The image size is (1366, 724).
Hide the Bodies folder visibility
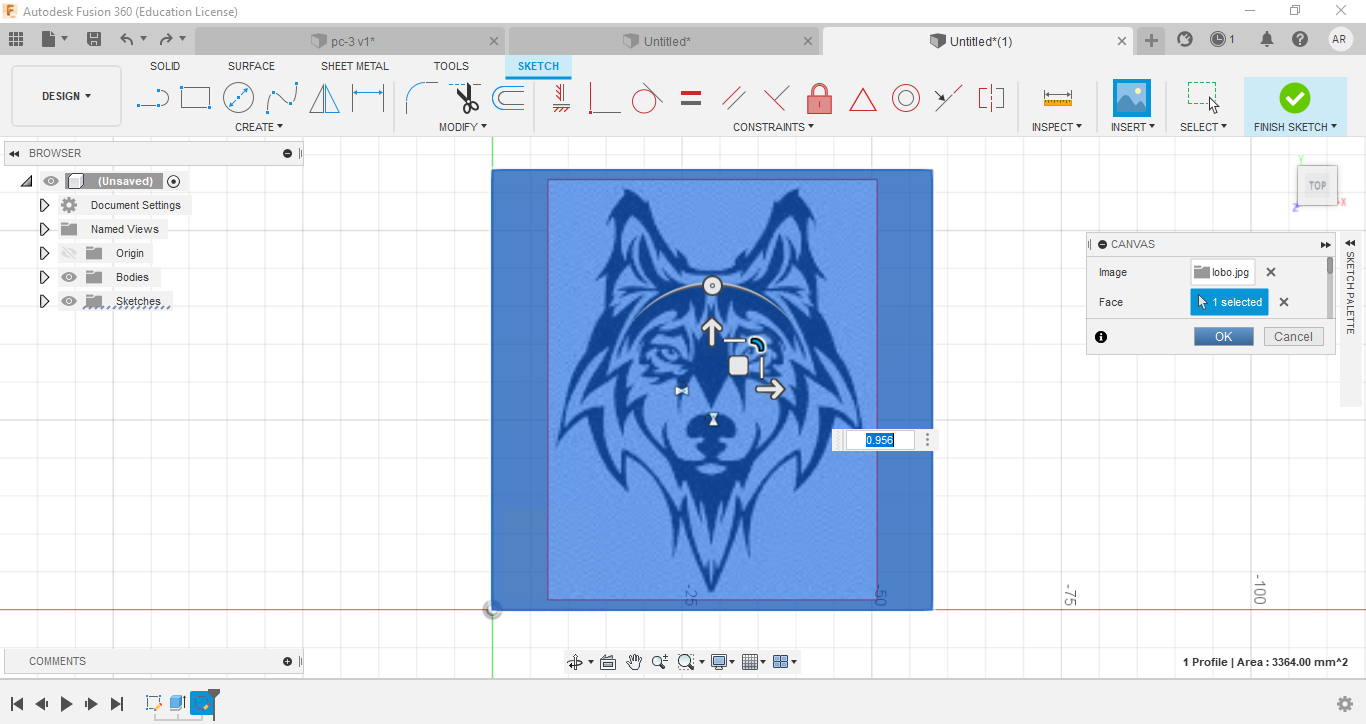pos(69,277)
